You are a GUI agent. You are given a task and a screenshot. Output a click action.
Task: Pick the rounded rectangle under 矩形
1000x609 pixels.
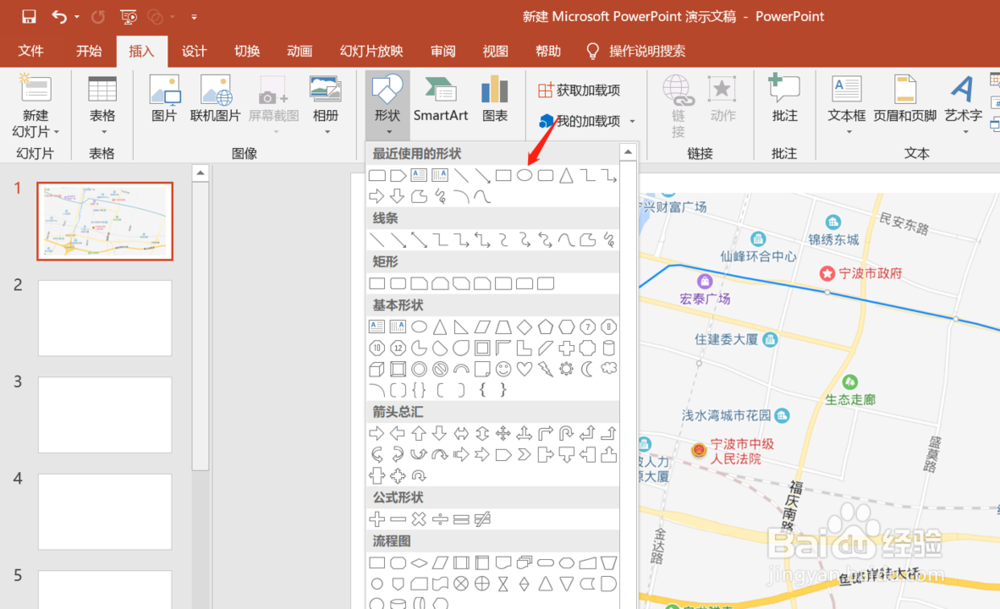pos(398,283)
